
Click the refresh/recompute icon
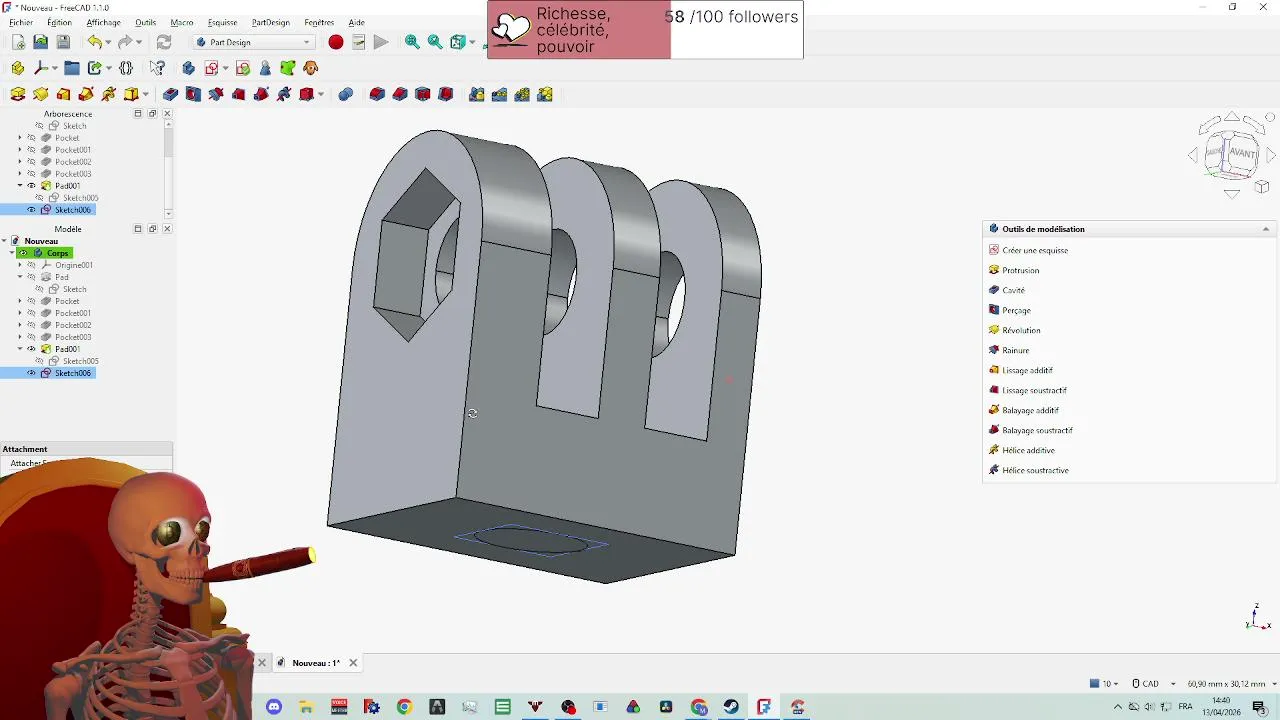tap(164, 42)
